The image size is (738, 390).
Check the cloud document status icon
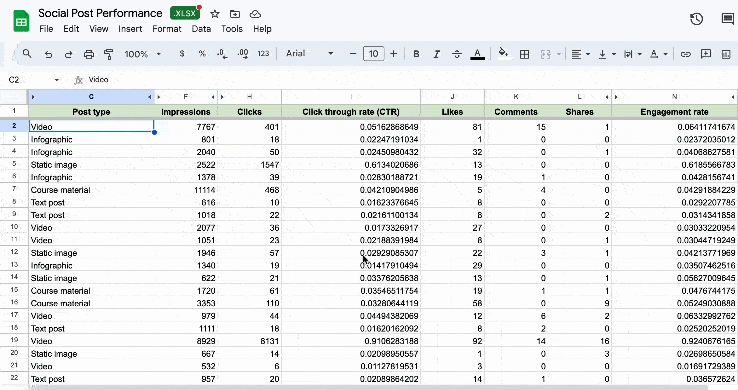pyautogui.click(x=255, y=14)
